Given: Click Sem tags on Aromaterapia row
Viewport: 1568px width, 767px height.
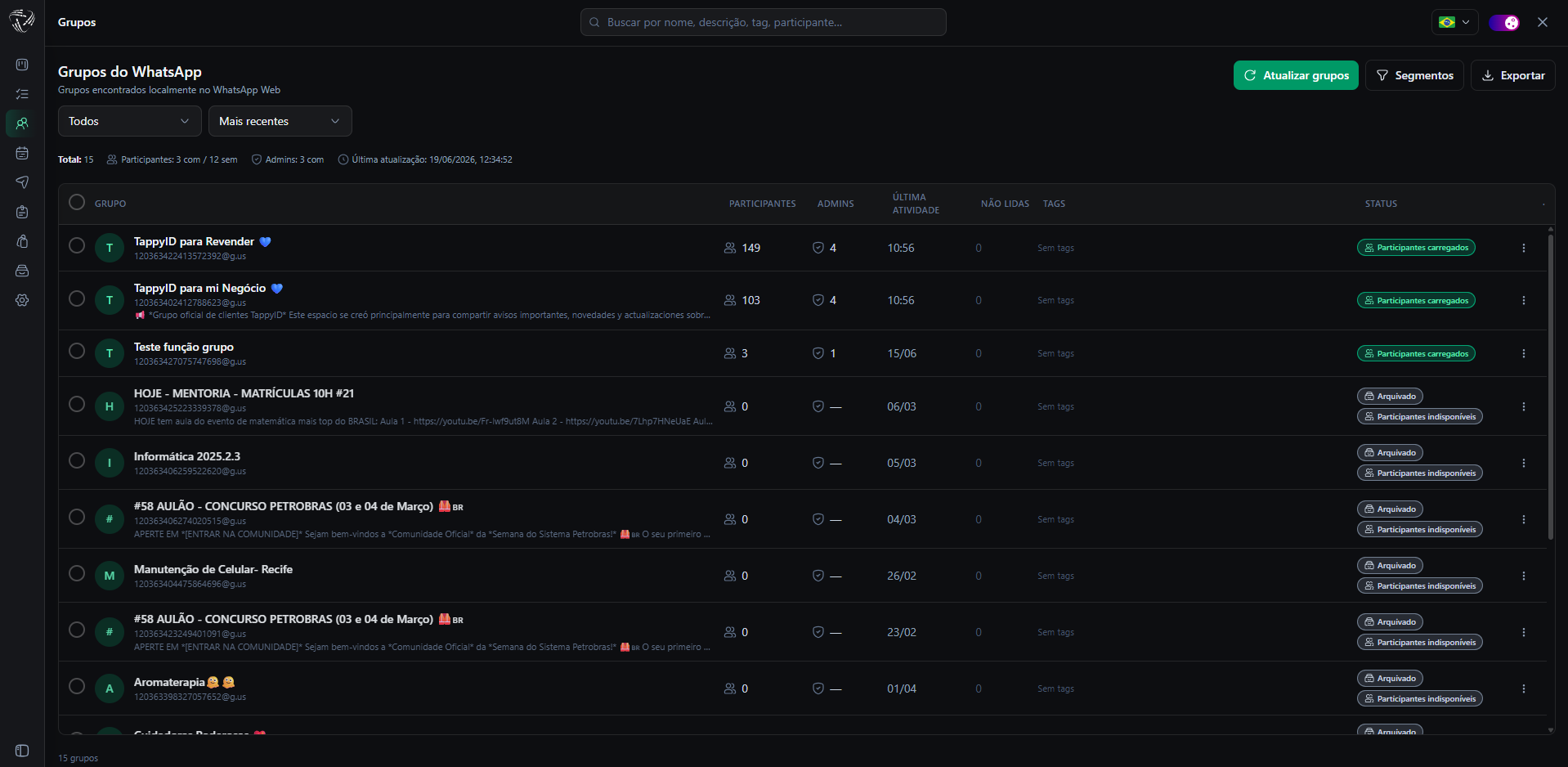Looking at the screenshot, I should 1055,689.
